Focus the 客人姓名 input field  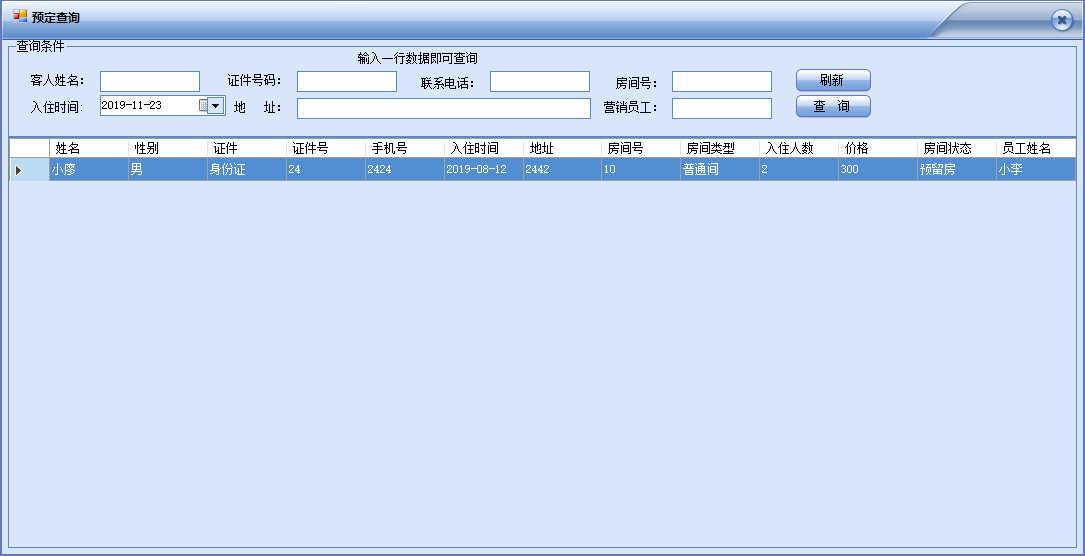pyautogui.click(x=150, y=81)
